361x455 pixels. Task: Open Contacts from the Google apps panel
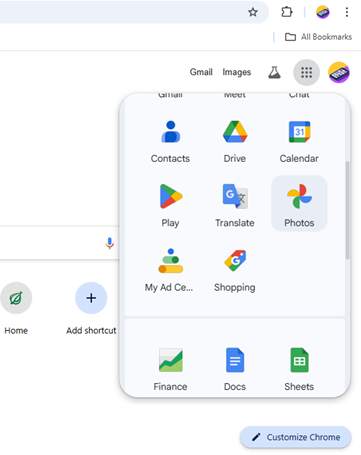(170, 142)
